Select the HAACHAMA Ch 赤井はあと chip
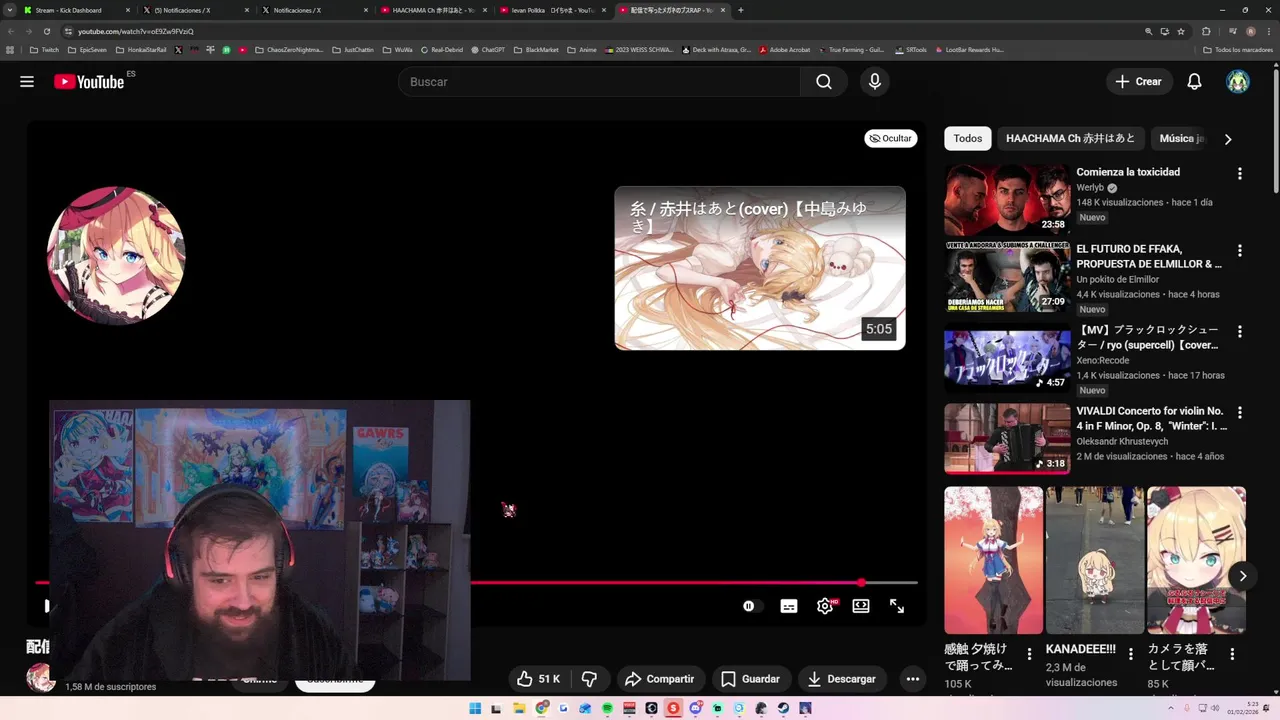Screen dimensions: 1280x720 coord(1070,139)
